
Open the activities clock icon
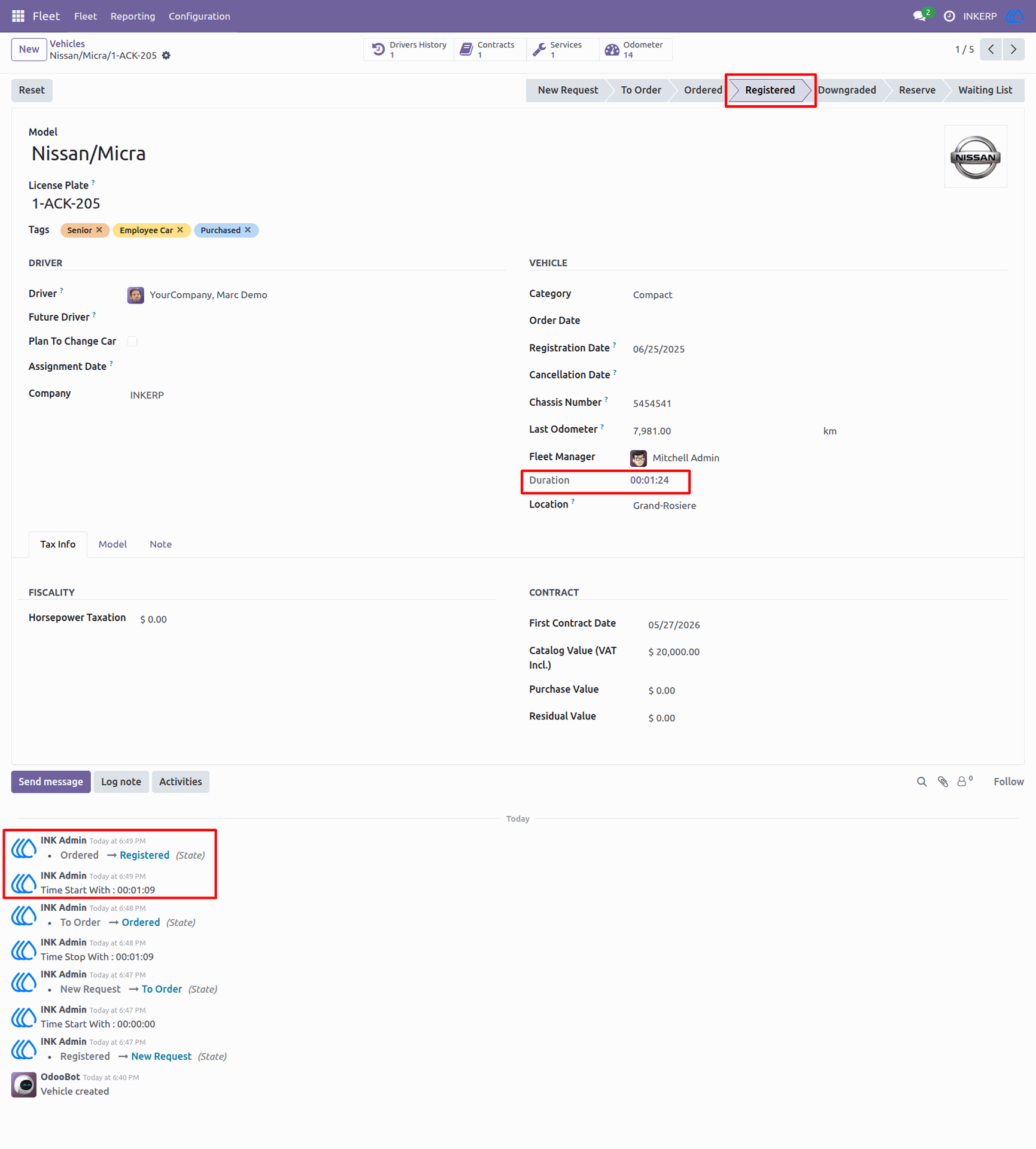point(949,16)
